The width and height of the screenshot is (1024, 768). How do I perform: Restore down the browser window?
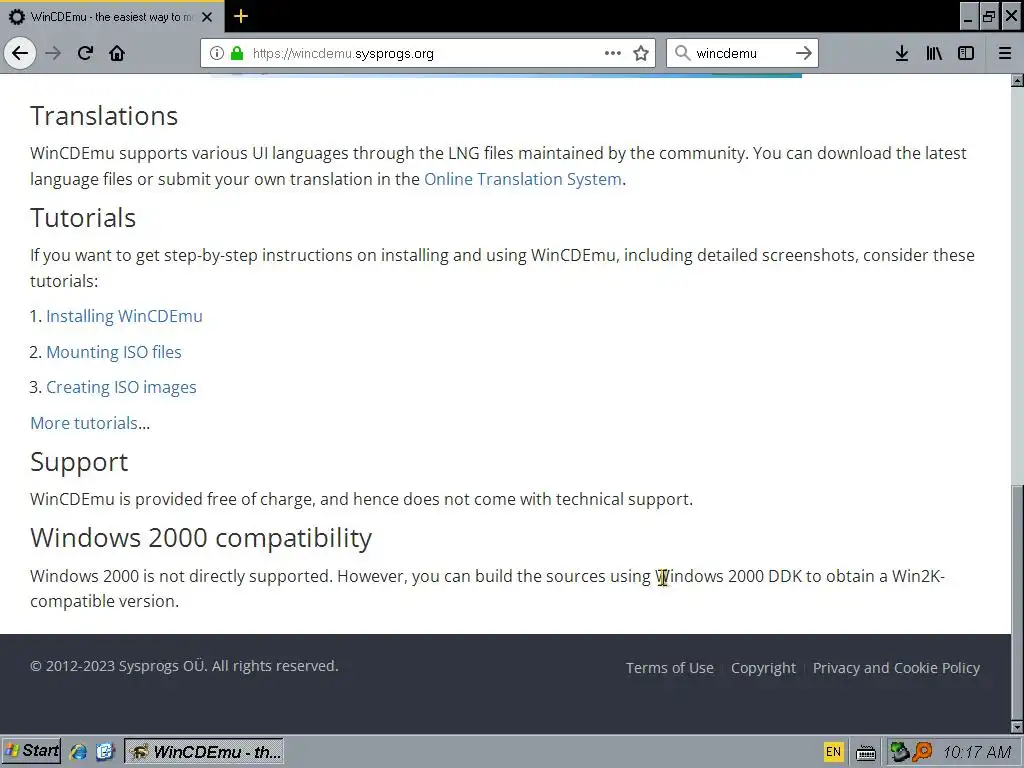pos(989,16)
